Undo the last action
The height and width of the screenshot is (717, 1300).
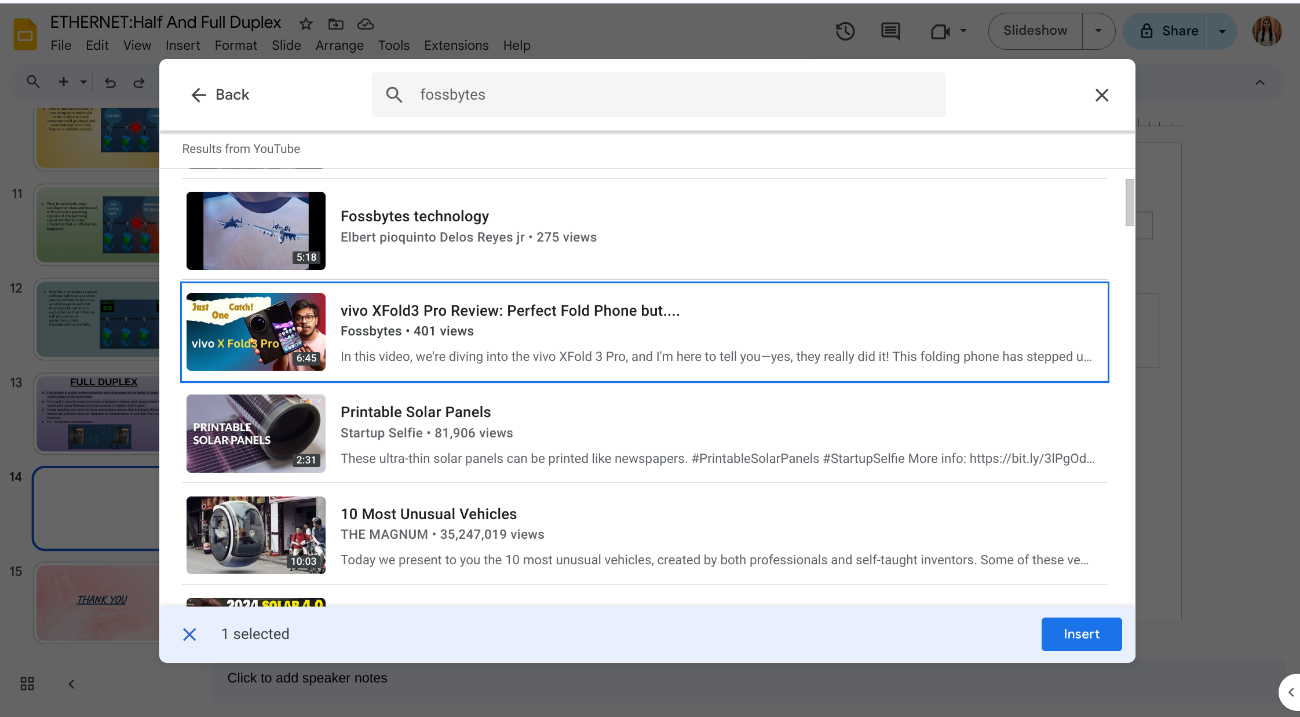click(110, 82)
